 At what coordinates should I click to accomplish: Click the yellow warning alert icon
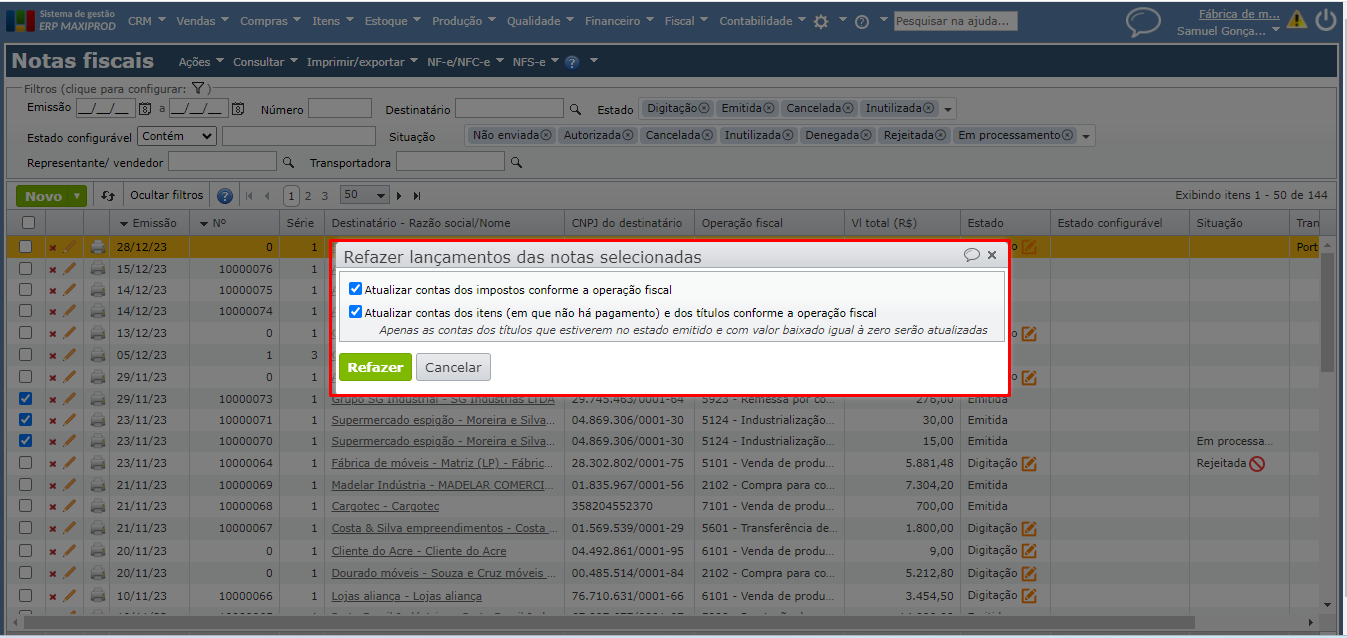[x=1297, y=19]
